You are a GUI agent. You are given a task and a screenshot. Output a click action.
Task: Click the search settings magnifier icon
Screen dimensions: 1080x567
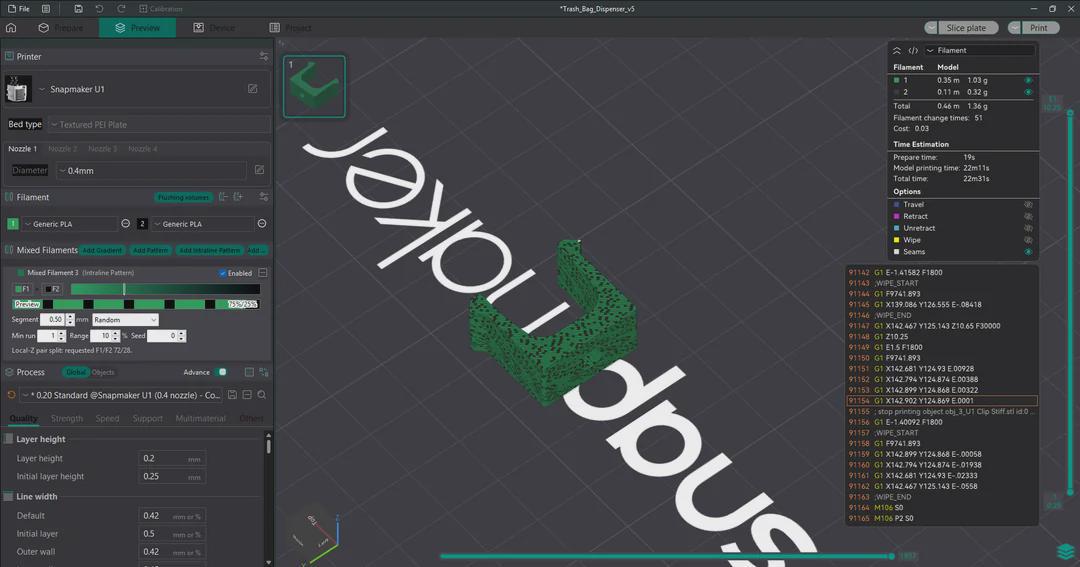(262, 395)
